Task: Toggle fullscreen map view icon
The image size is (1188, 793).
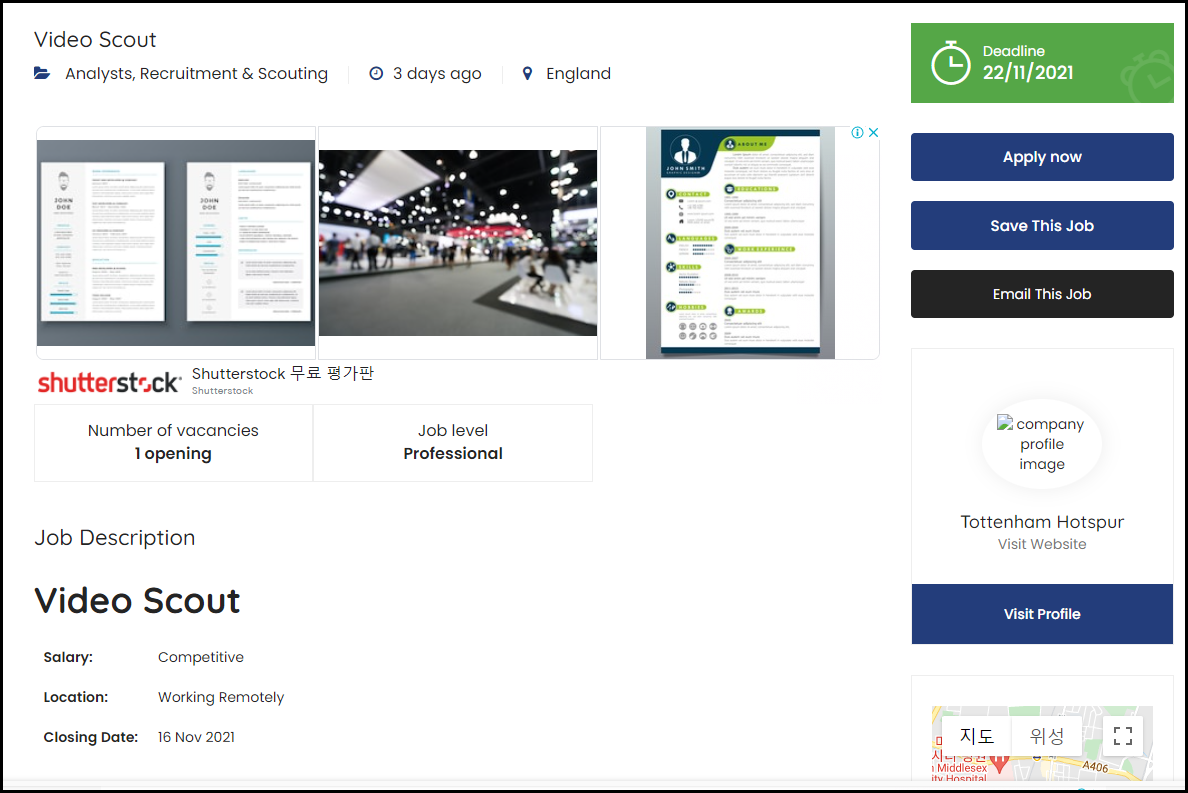Action: coord(1123,736)
